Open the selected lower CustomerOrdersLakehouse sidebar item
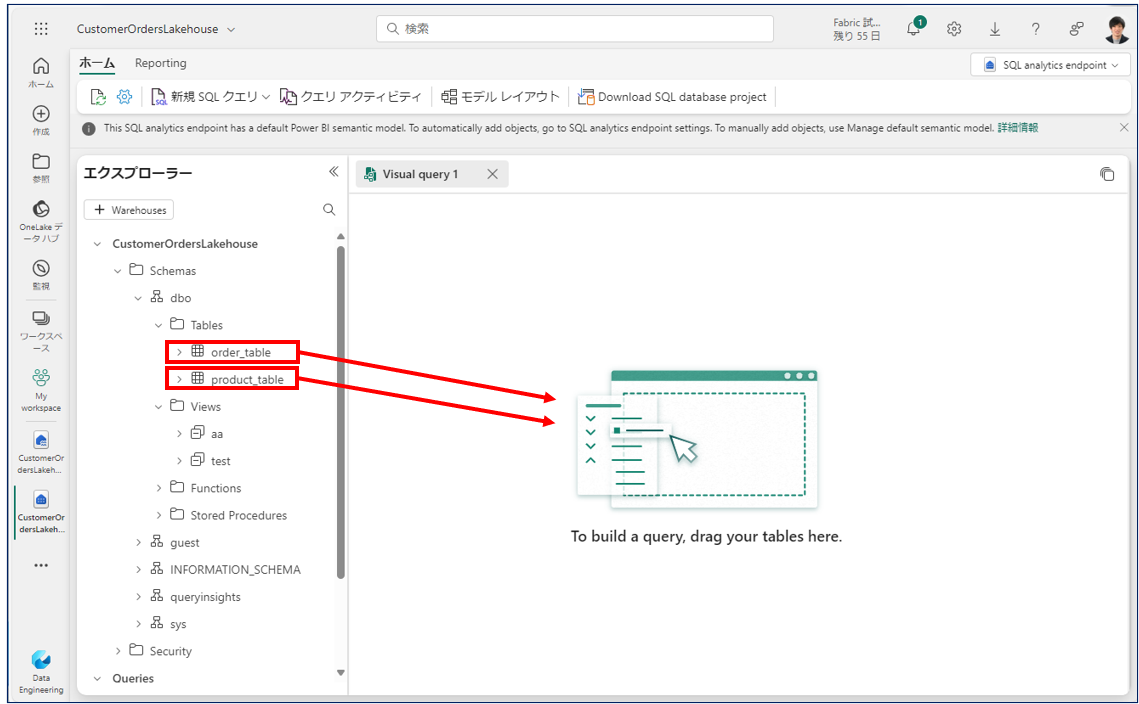Image resolution: width=1139 pixels, height=704 pixels. [x=41, y=512]
